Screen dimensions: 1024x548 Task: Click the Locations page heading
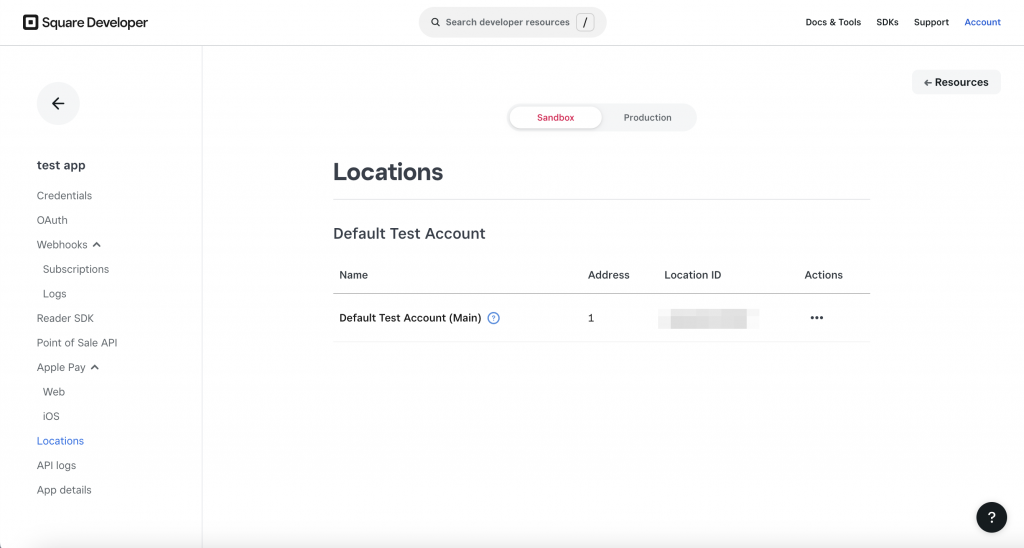(x=388, y=172)
